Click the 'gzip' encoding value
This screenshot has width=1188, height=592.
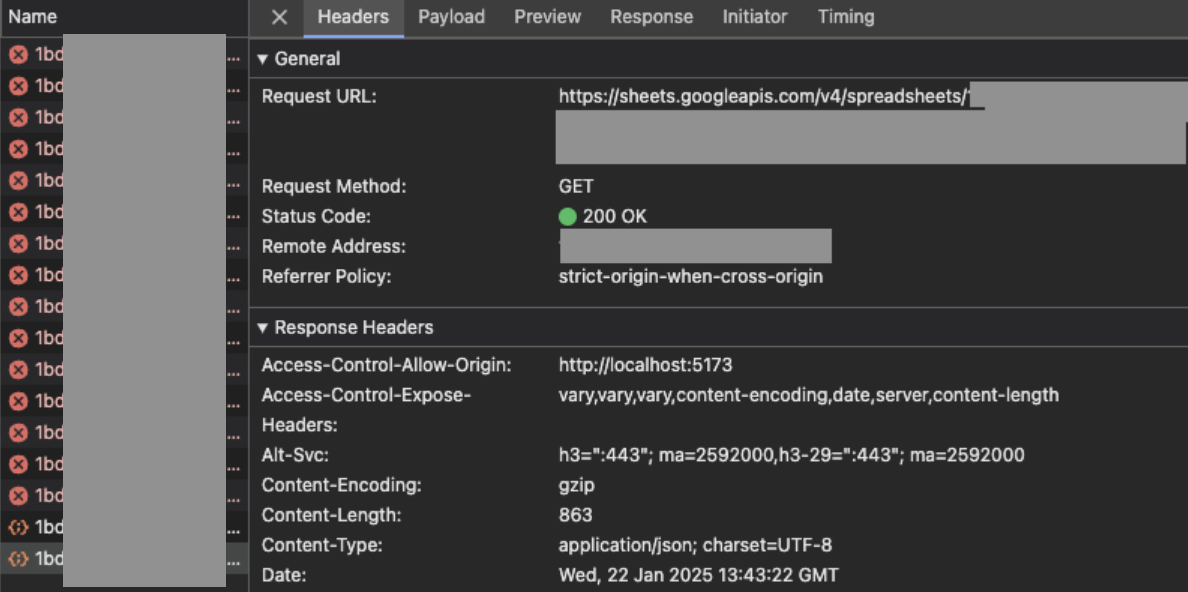(577, 485)
